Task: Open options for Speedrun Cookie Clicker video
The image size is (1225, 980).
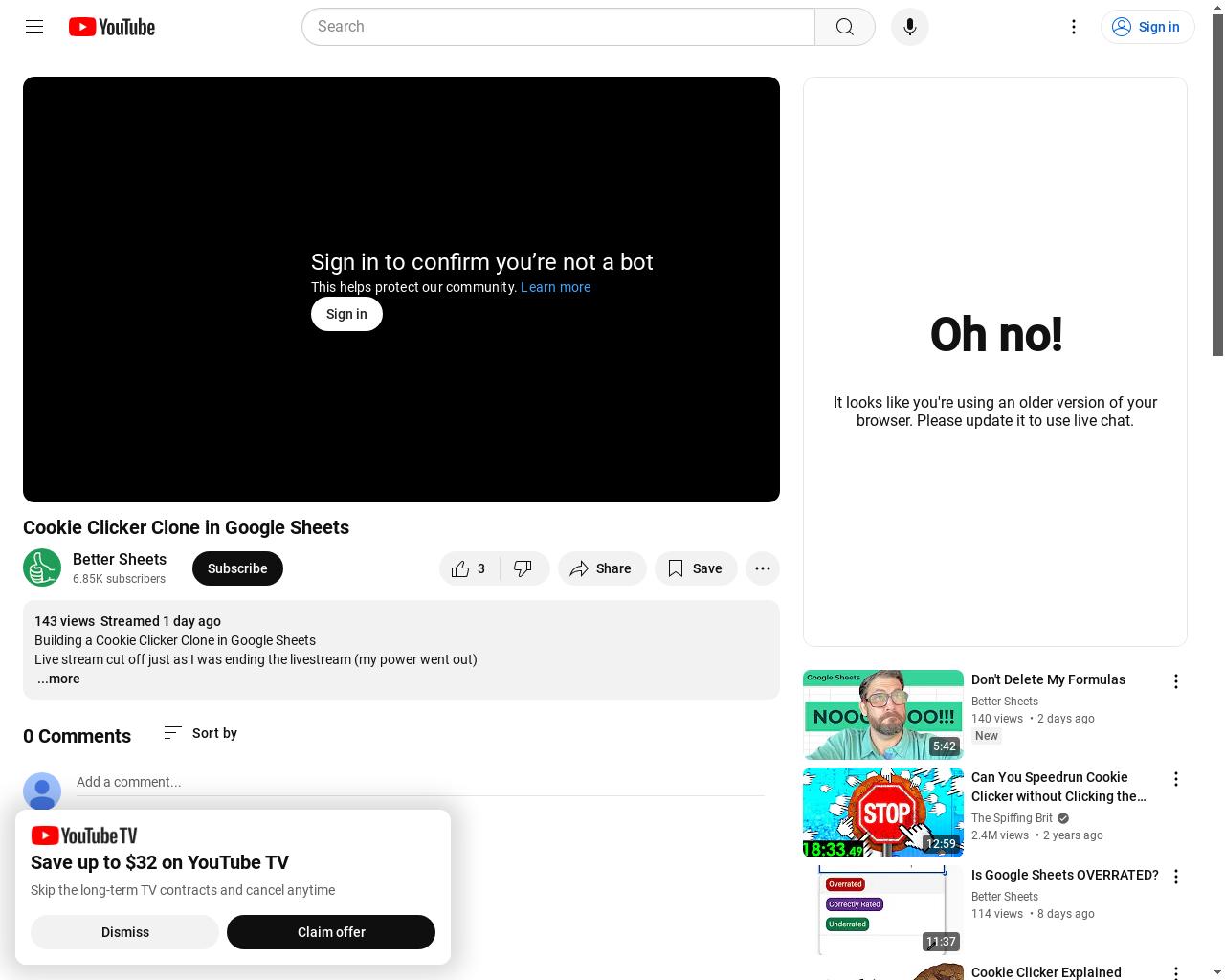Action: click(1176, 779)
